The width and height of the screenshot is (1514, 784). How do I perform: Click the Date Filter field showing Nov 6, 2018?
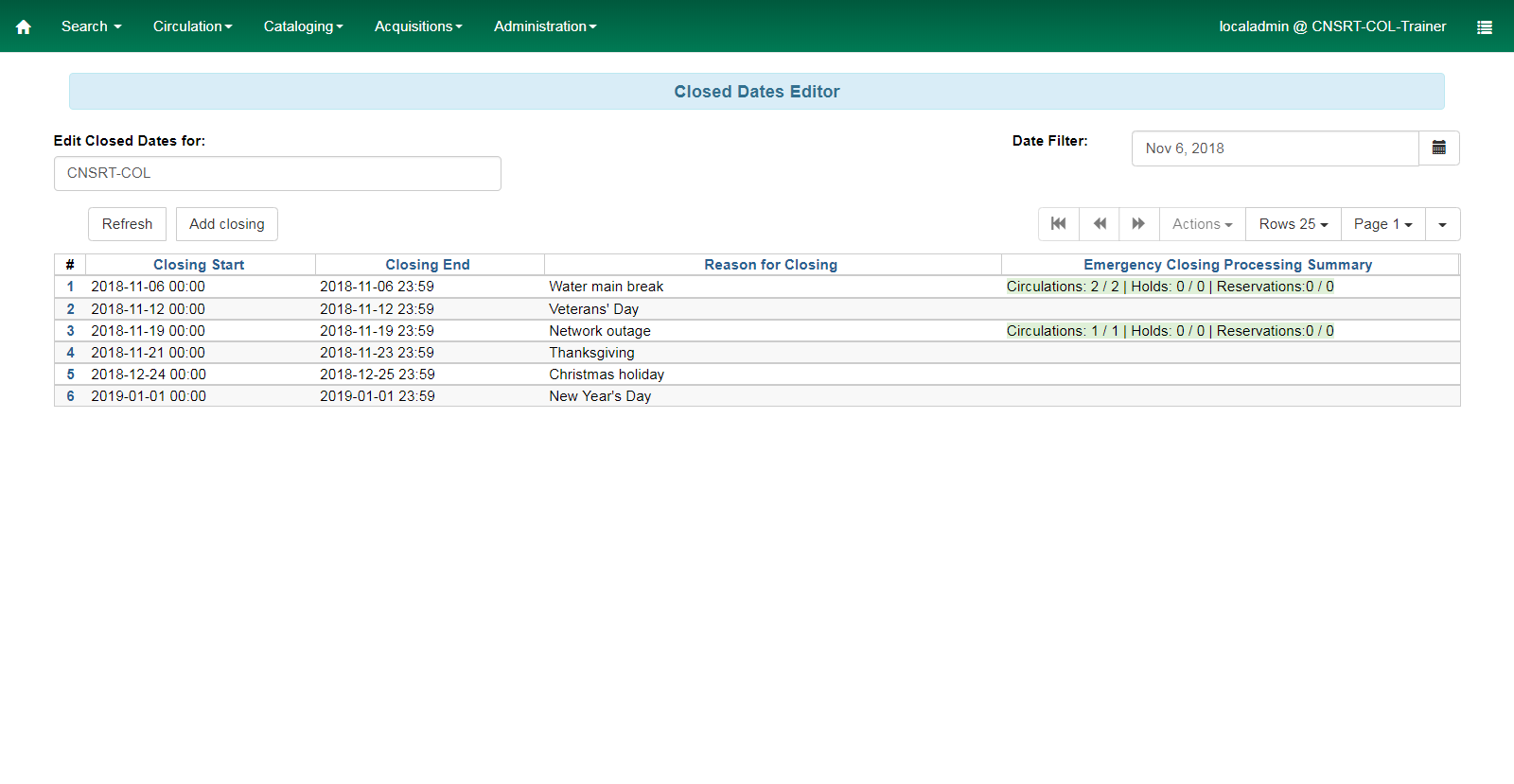click(1276, 148)
